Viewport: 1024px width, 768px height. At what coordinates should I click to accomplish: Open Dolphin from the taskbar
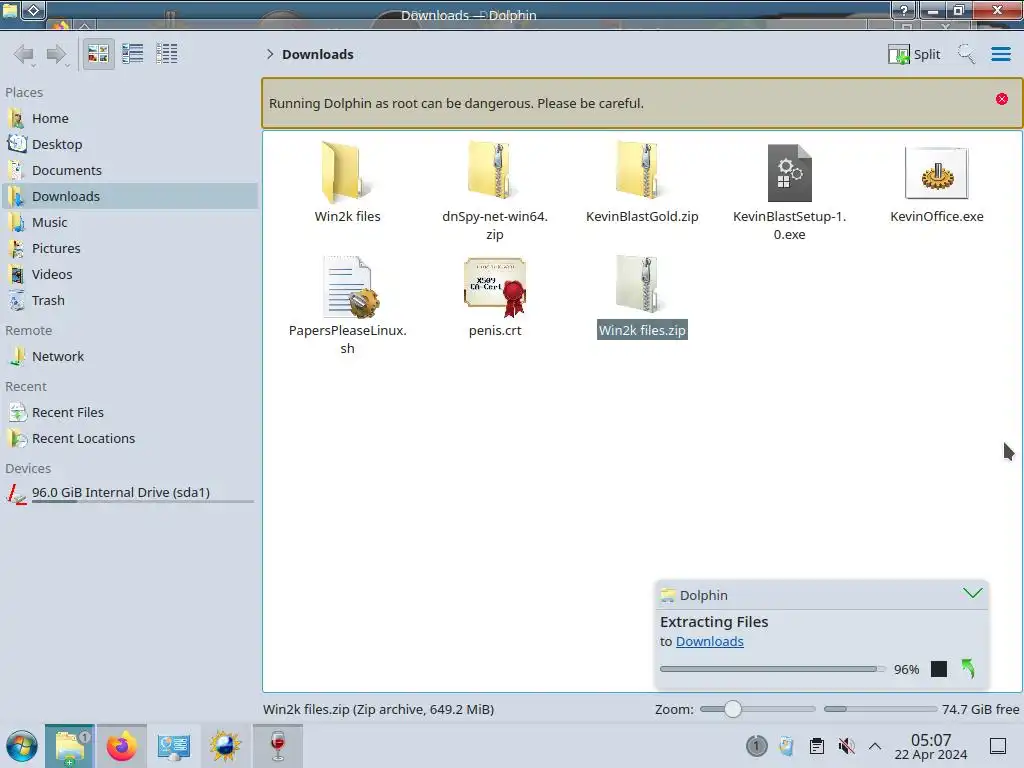point(70,746)
